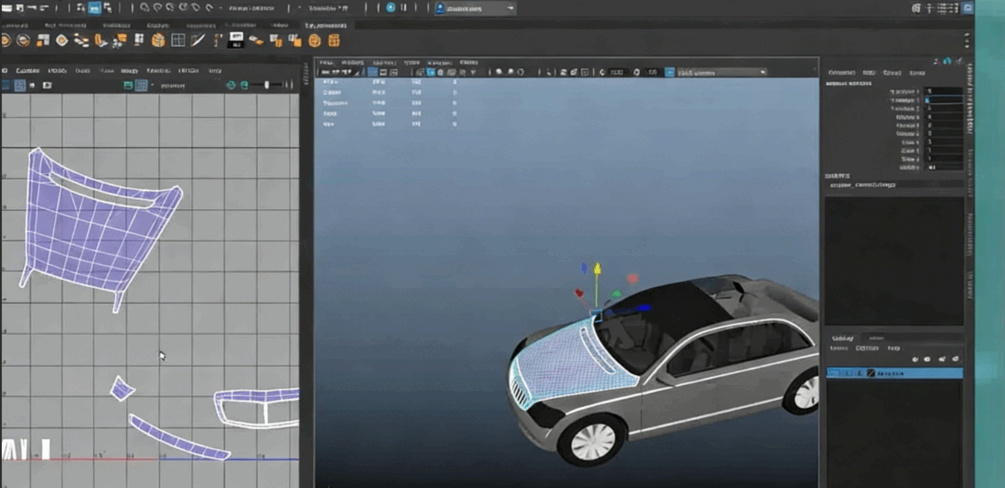Switch to the Display tab in layer editor
The height and width of the screenshot is (488, 1005).
click(x=842, y=338)
